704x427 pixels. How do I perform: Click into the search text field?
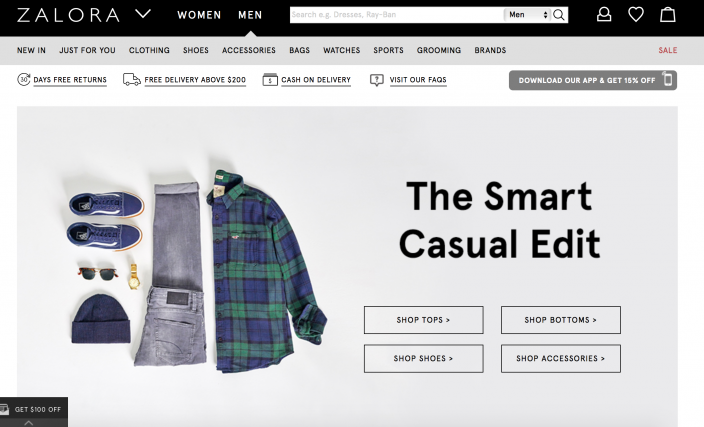point(396,15)
